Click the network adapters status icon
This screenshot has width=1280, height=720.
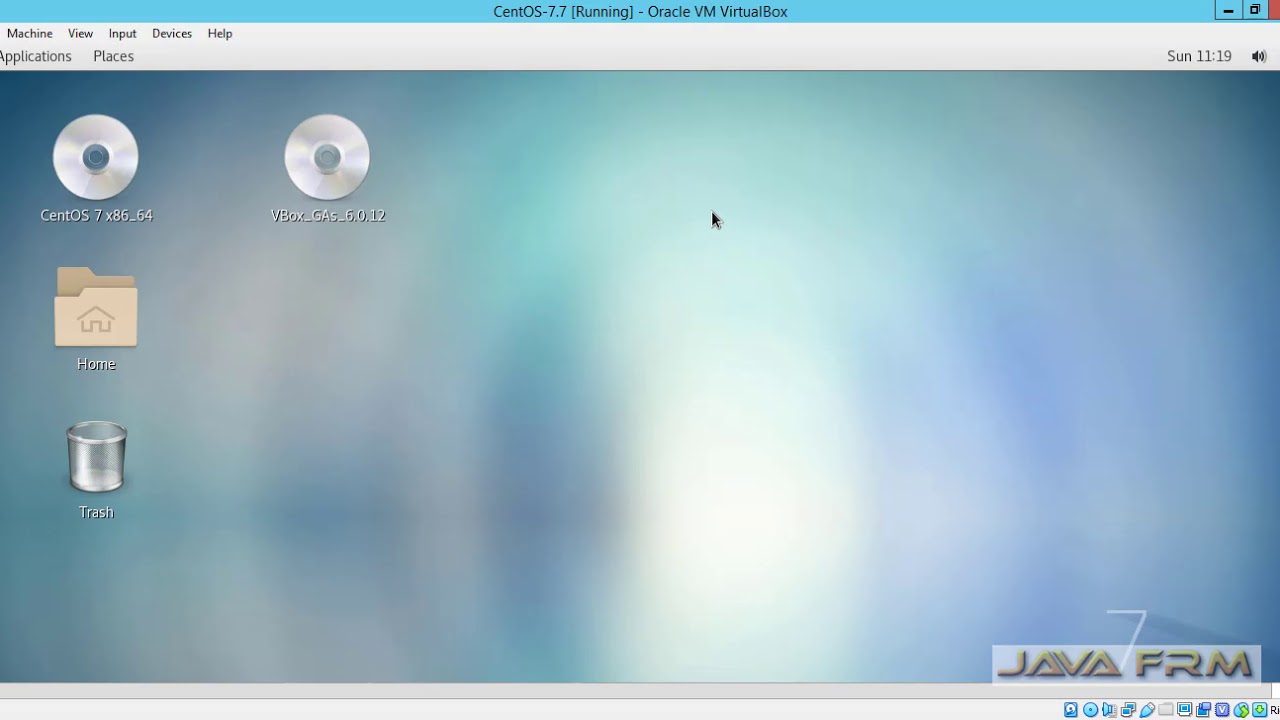coord(1128,710)
